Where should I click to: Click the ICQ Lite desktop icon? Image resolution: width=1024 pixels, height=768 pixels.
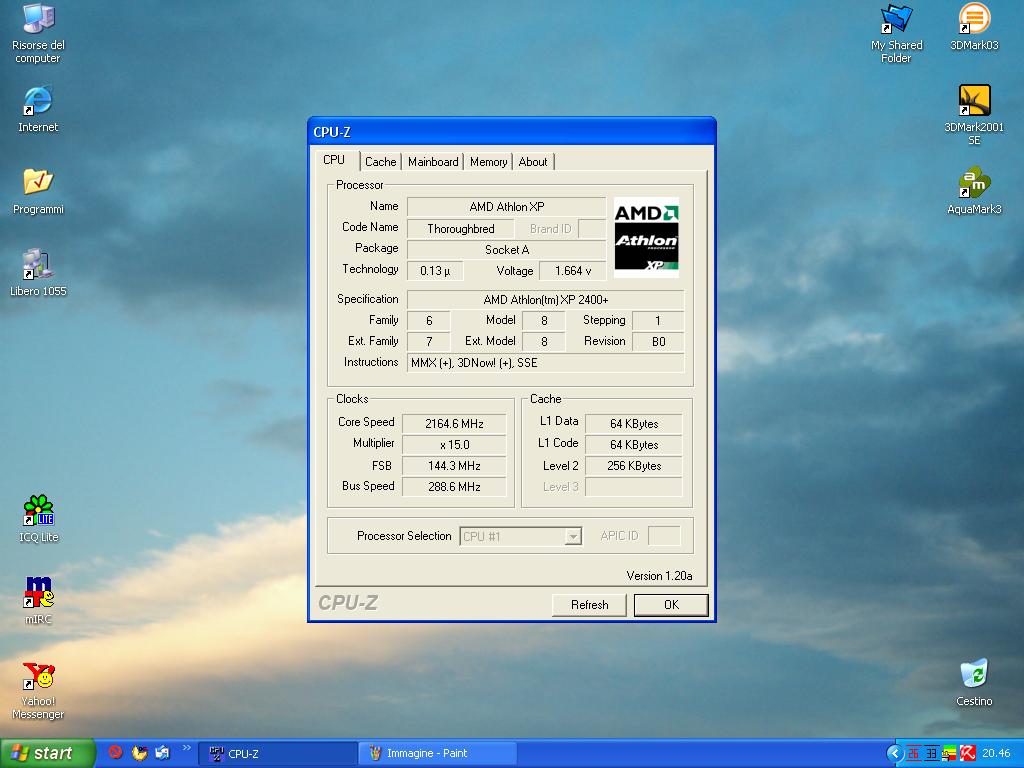(x=38, y=519)
